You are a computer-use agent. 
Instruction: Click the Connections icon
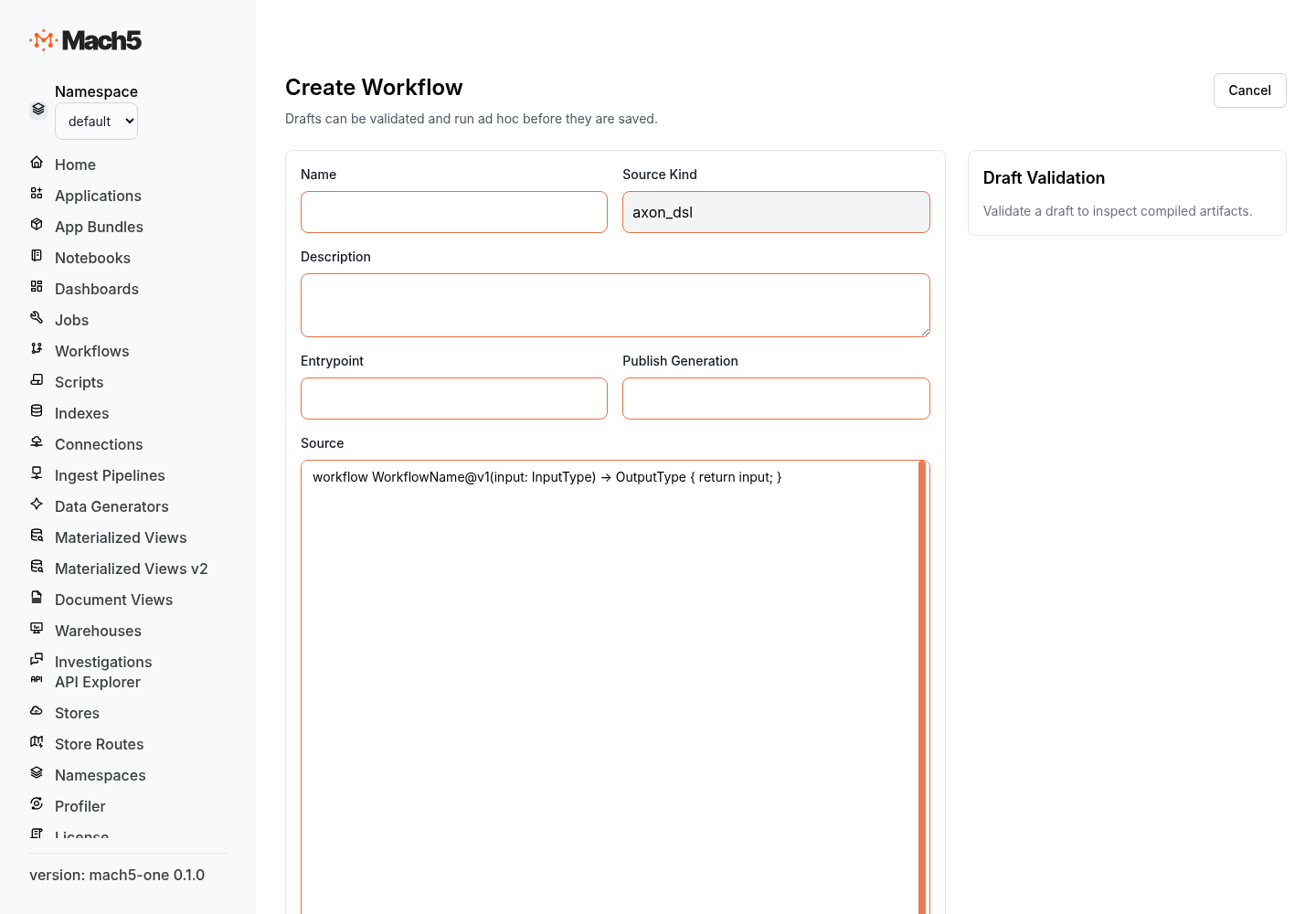coord(37,442)
